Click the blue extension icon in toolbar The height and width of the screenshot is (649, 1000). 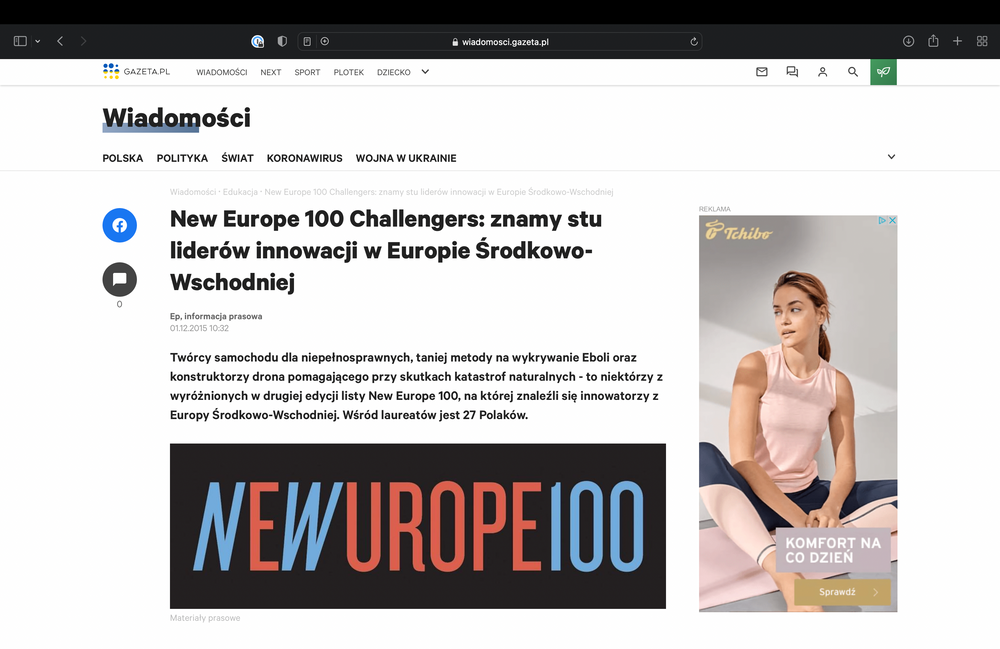[x=258, y=41]
